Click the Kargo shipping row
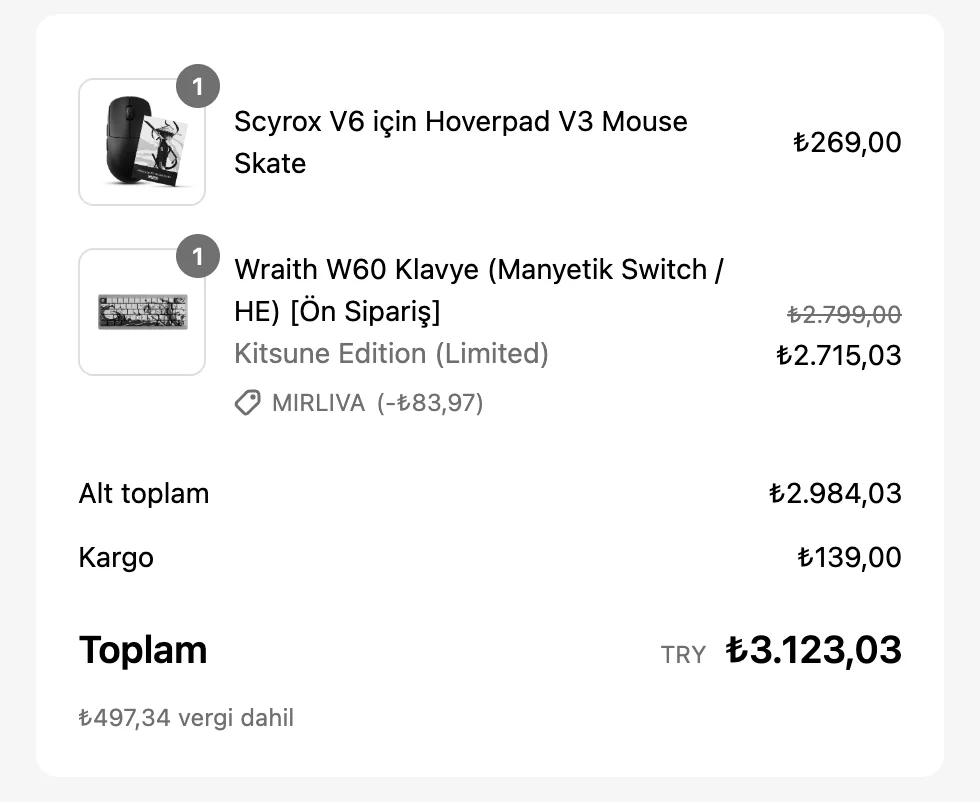The image size is (980, 802). click(116, 557)
